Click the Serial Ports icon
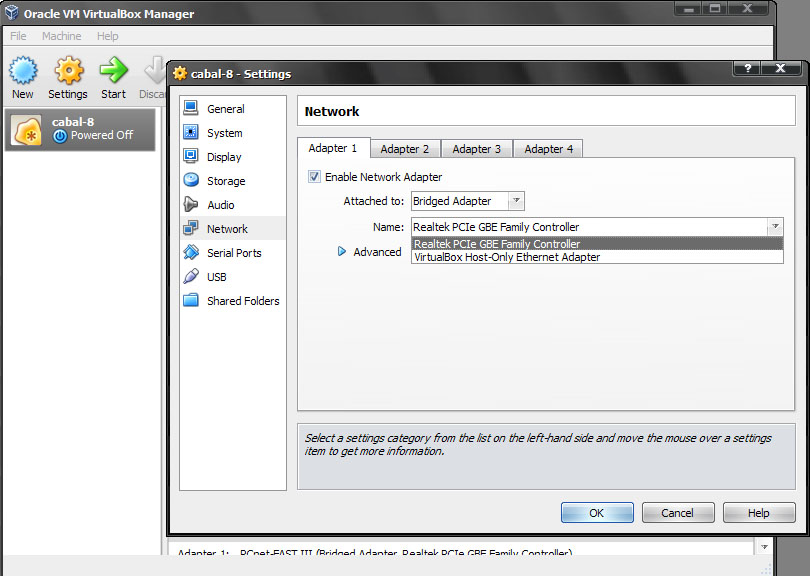The height and width of the screenshot is (576, 810). [x=191, y=252]
